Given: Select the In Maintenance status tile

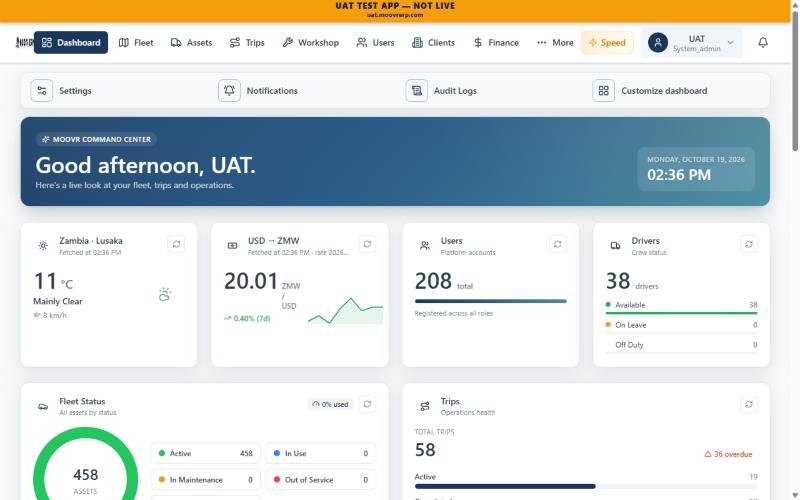Looking at the screenshot, I should (206, 480).
